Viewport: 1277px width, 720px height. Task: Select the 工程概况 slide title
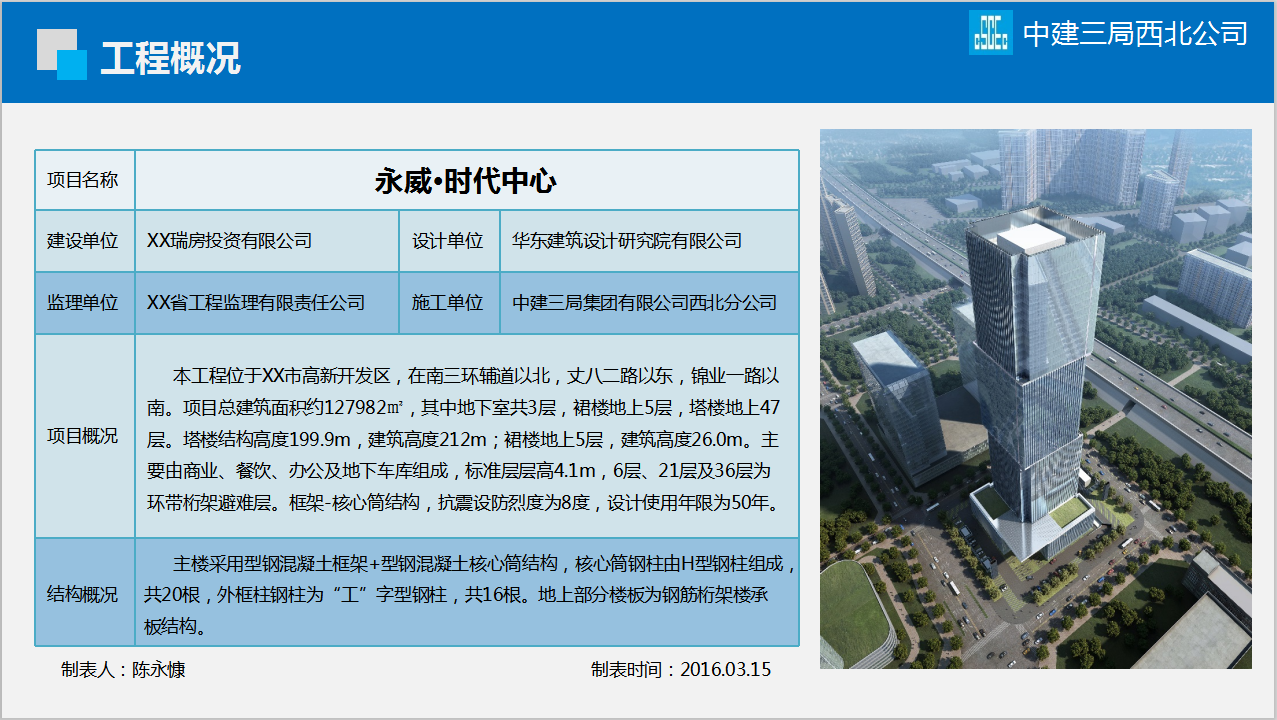tap(170, 59)
